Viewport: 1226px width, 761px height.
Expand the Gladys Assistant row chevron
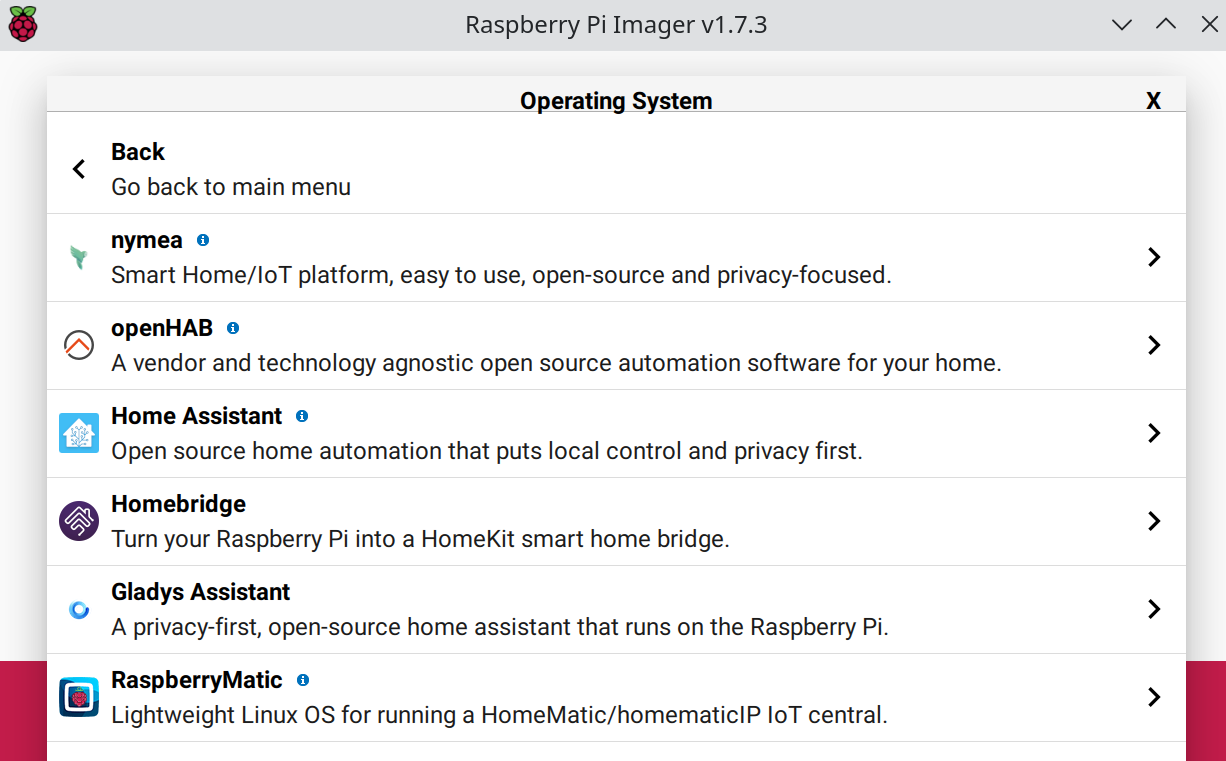[1154, 609]
